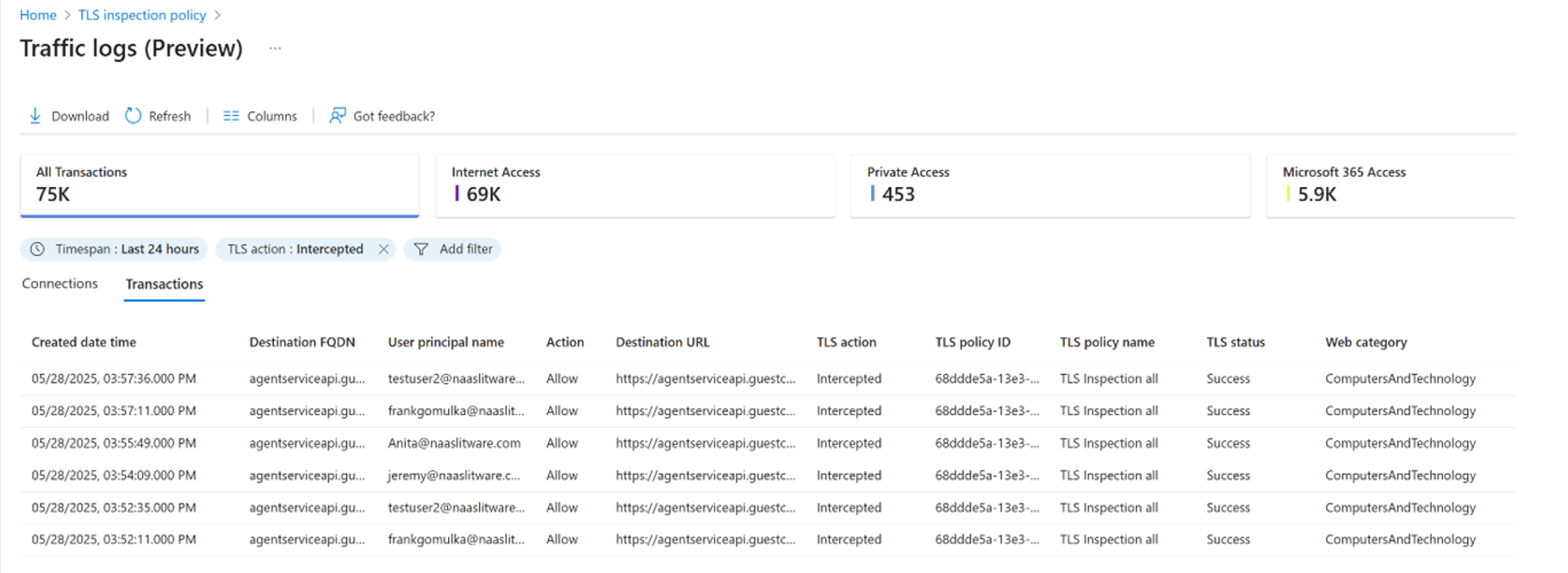Click Success status in 03:55:49 row

click(x=1229, y=443)
